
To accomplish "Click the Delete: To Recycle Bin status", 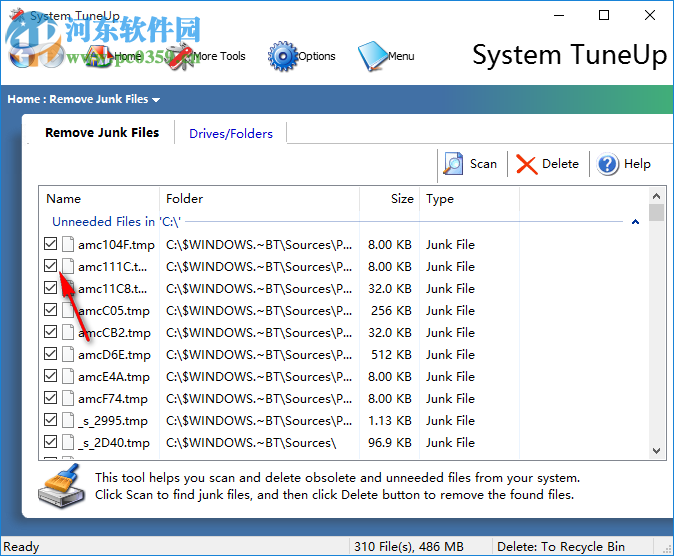I will pyautogui.click(x=561, y=547).
